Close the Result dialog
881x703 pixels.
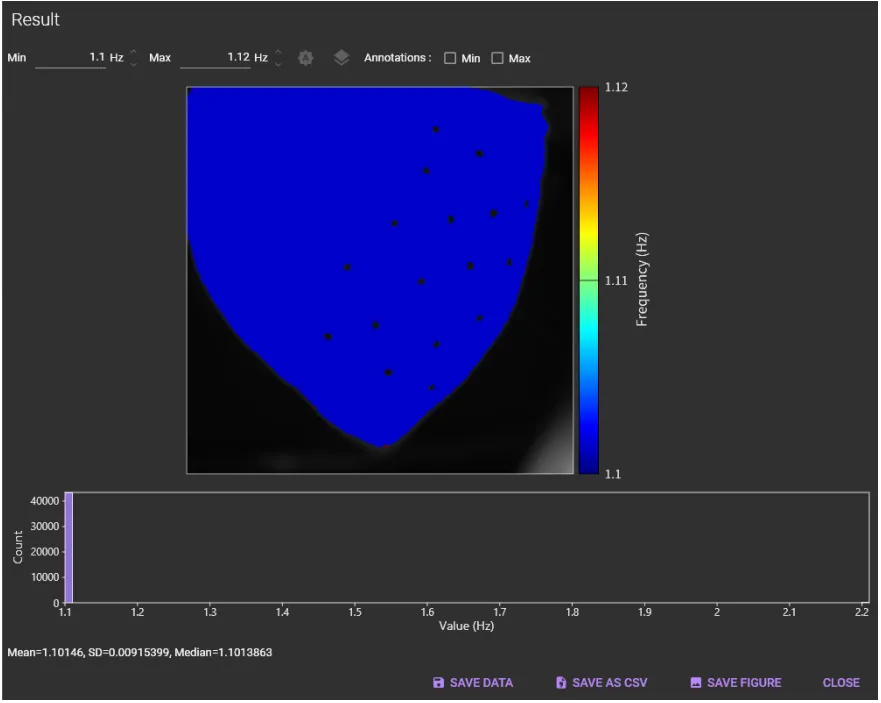pyautogui.click(x=840, y=683)
